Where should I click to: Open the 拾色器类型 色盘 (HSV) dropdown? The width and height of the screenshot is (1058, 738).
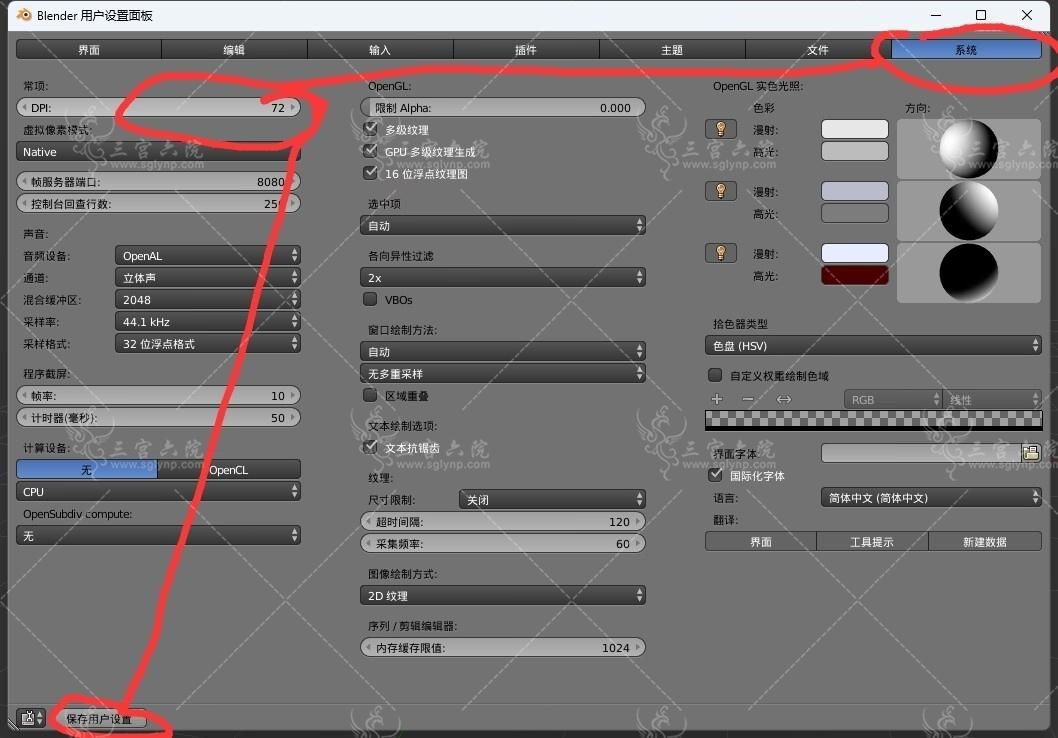tap(873, 345)
